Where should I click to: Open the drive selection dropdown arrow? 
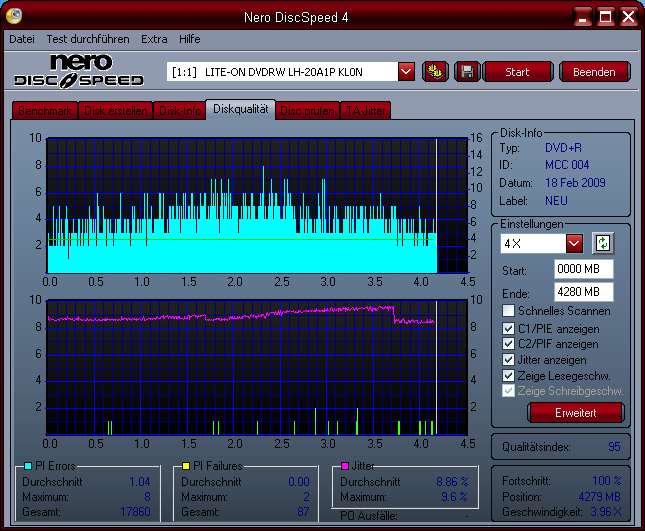pyautogui.click(x=406, y=72)
